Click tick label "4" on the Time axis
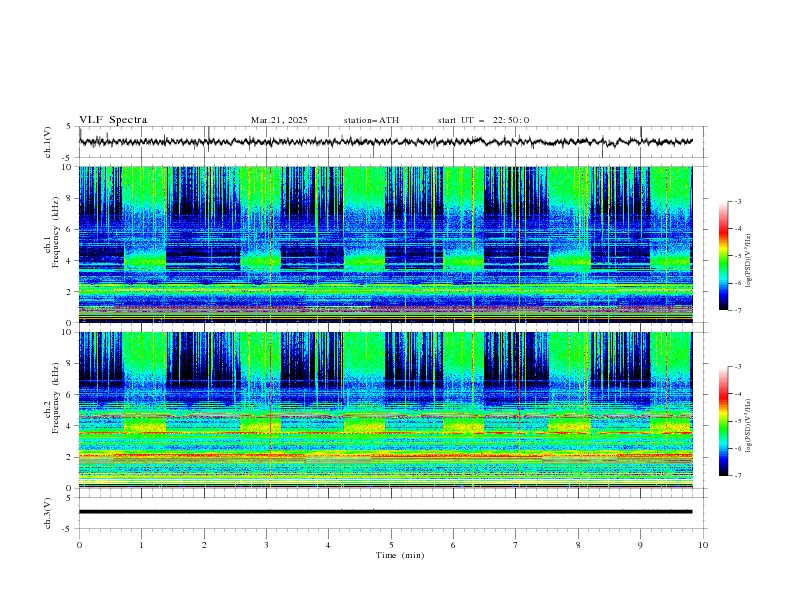 (x=328, y=545)
